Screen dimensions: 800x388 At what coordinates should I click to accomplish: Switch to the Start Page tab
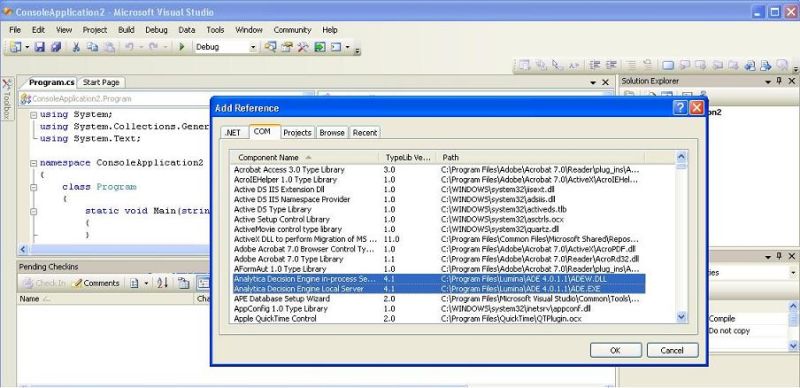(x=101, y=82)
